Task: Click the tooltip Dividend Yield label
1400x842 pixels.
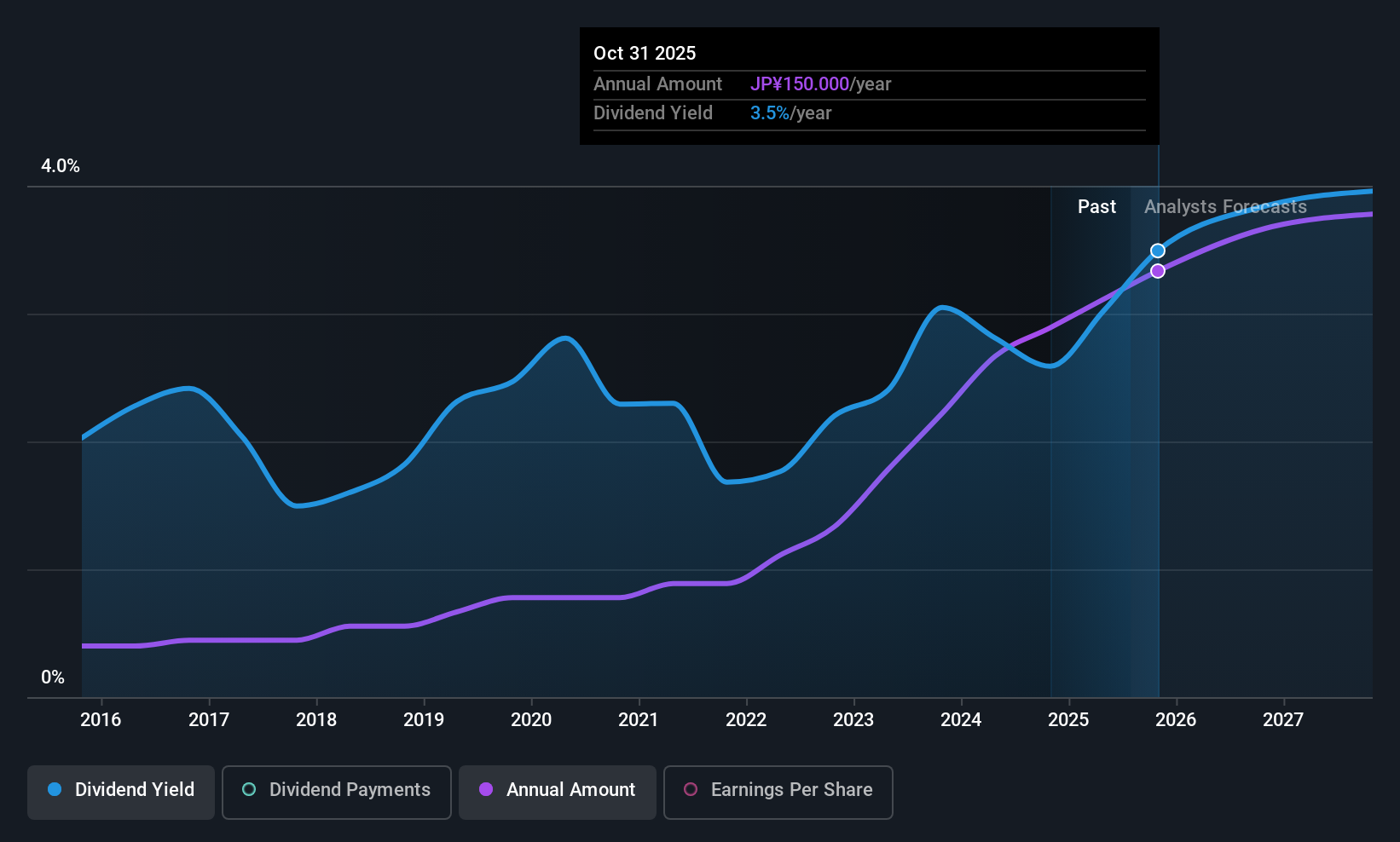Action: 653,112
